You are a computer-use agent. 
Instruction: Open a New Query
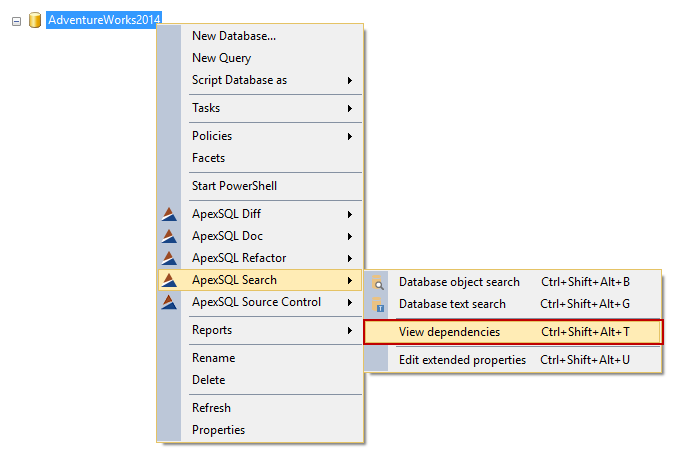tap(260, 58)
